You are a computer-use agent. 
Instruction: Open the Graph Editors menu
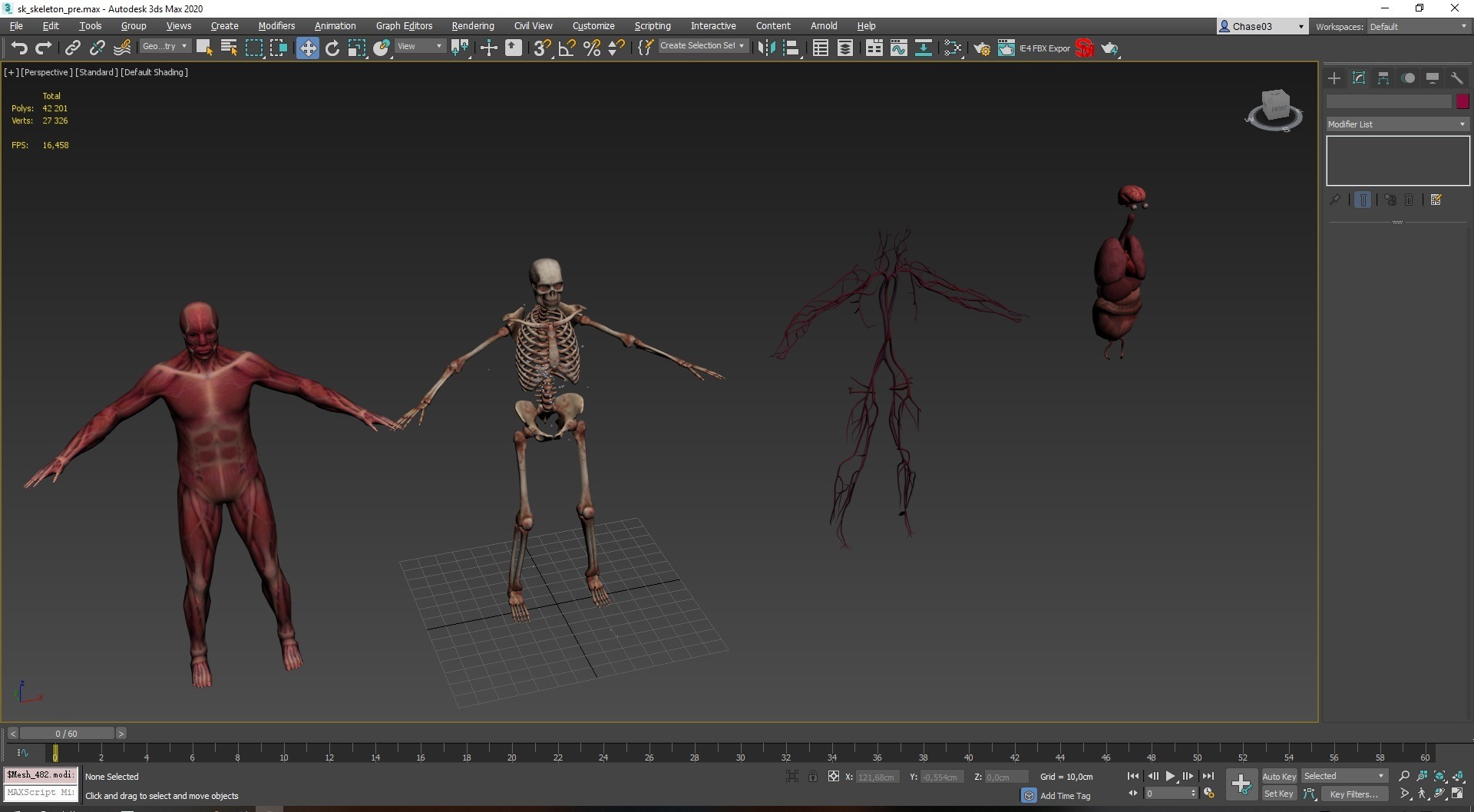pos(404,26)
